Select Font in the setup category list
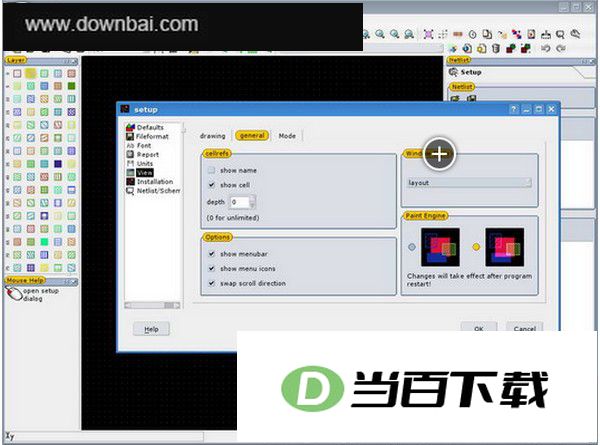 pyautogui.click(x=139, y=145)
